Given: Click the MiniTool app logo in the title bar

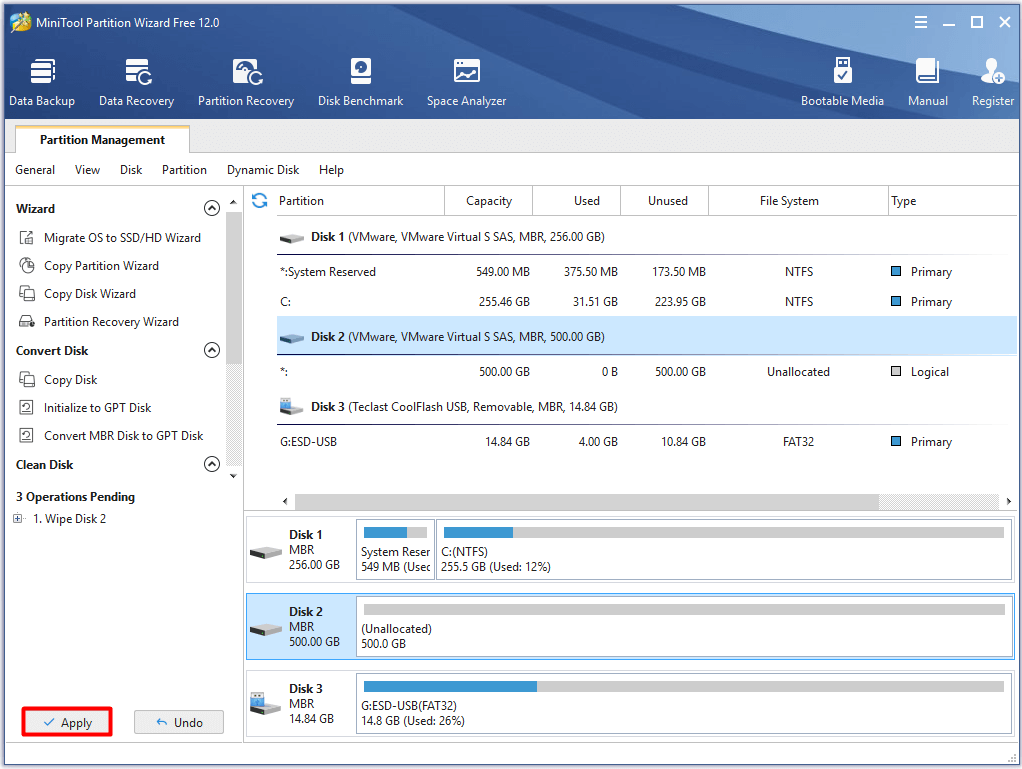Looking at the screenshot, I should (x=21, y=22).
